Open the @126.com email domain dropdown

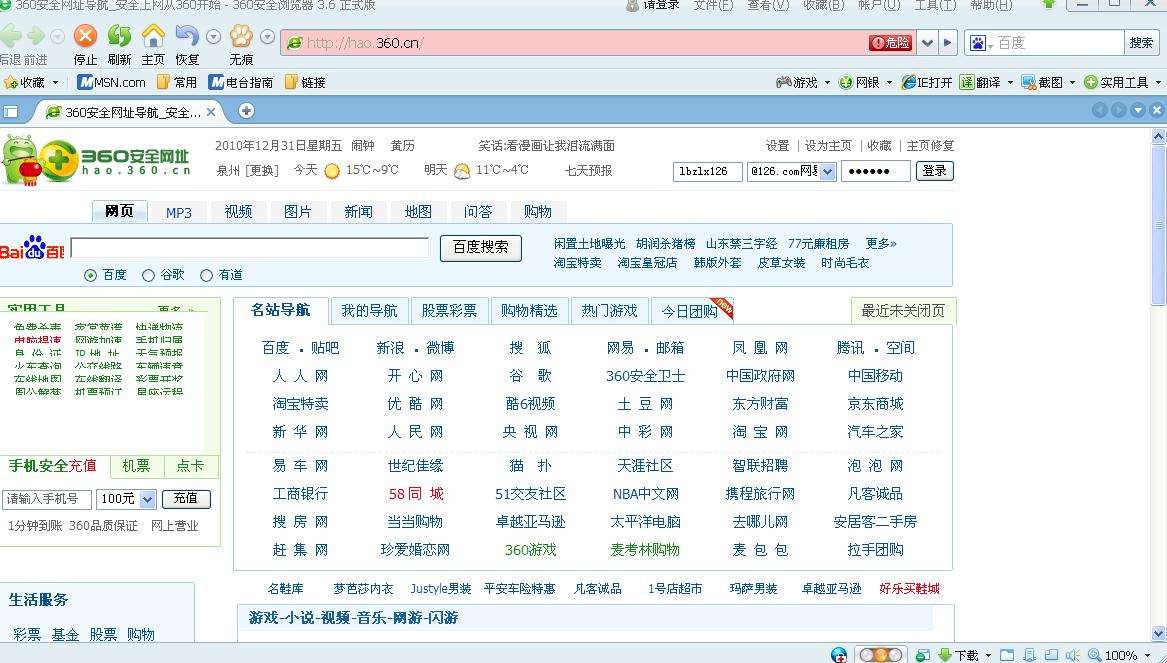[828, 171]
